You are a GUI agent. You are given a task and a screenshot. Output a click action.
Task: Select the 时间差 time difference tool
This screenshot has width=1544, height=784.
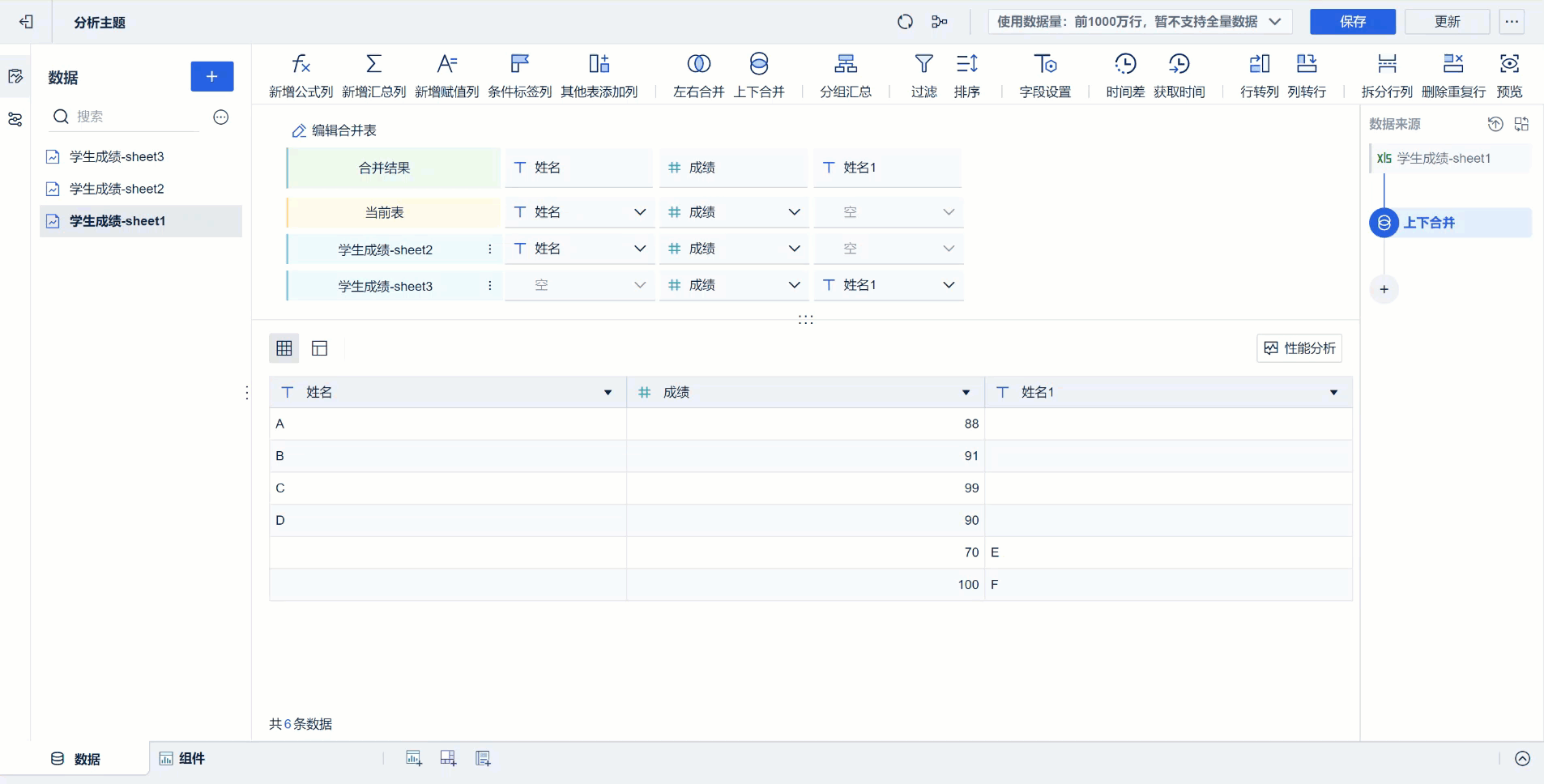click(x=1125, y=75)
